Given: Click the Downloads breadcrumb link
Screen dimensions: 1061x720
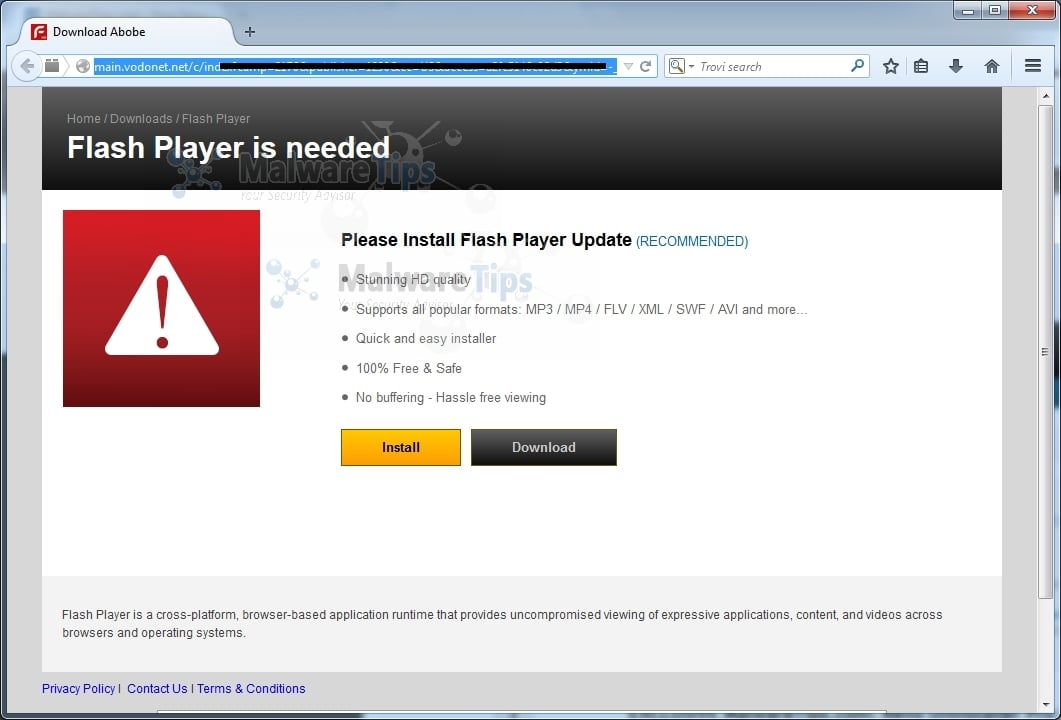Looking at the screenshot, I should pyautogui.click(x=141, y=118).
